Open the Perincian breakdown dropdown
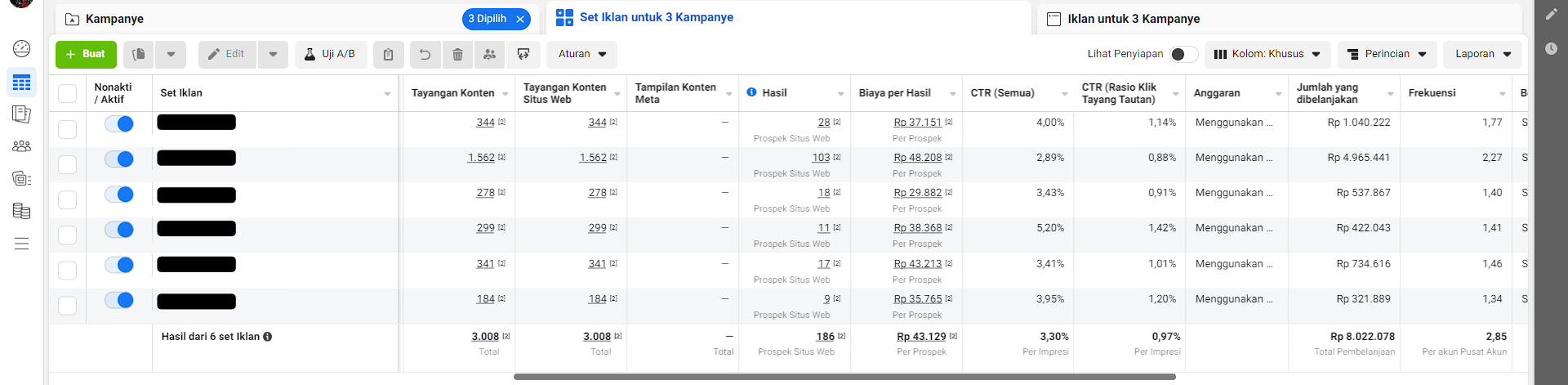The height and width of the screenshot is (385, 1568). [x=1387, y=54]
